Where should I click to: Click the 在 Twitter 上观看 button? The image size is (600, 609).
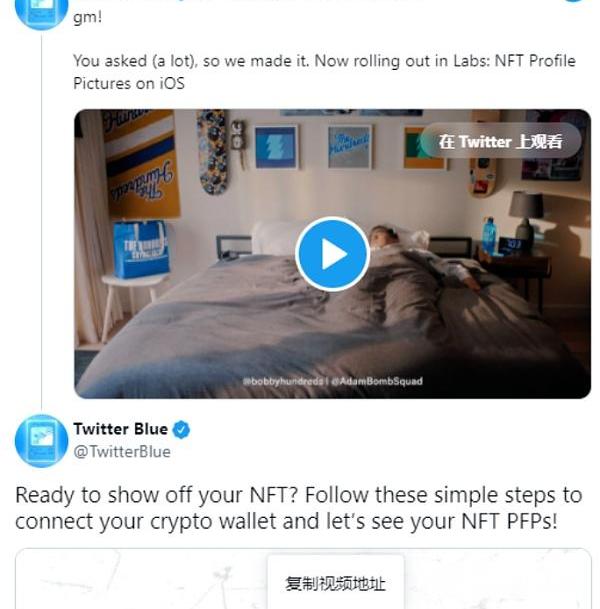point(501,141)
